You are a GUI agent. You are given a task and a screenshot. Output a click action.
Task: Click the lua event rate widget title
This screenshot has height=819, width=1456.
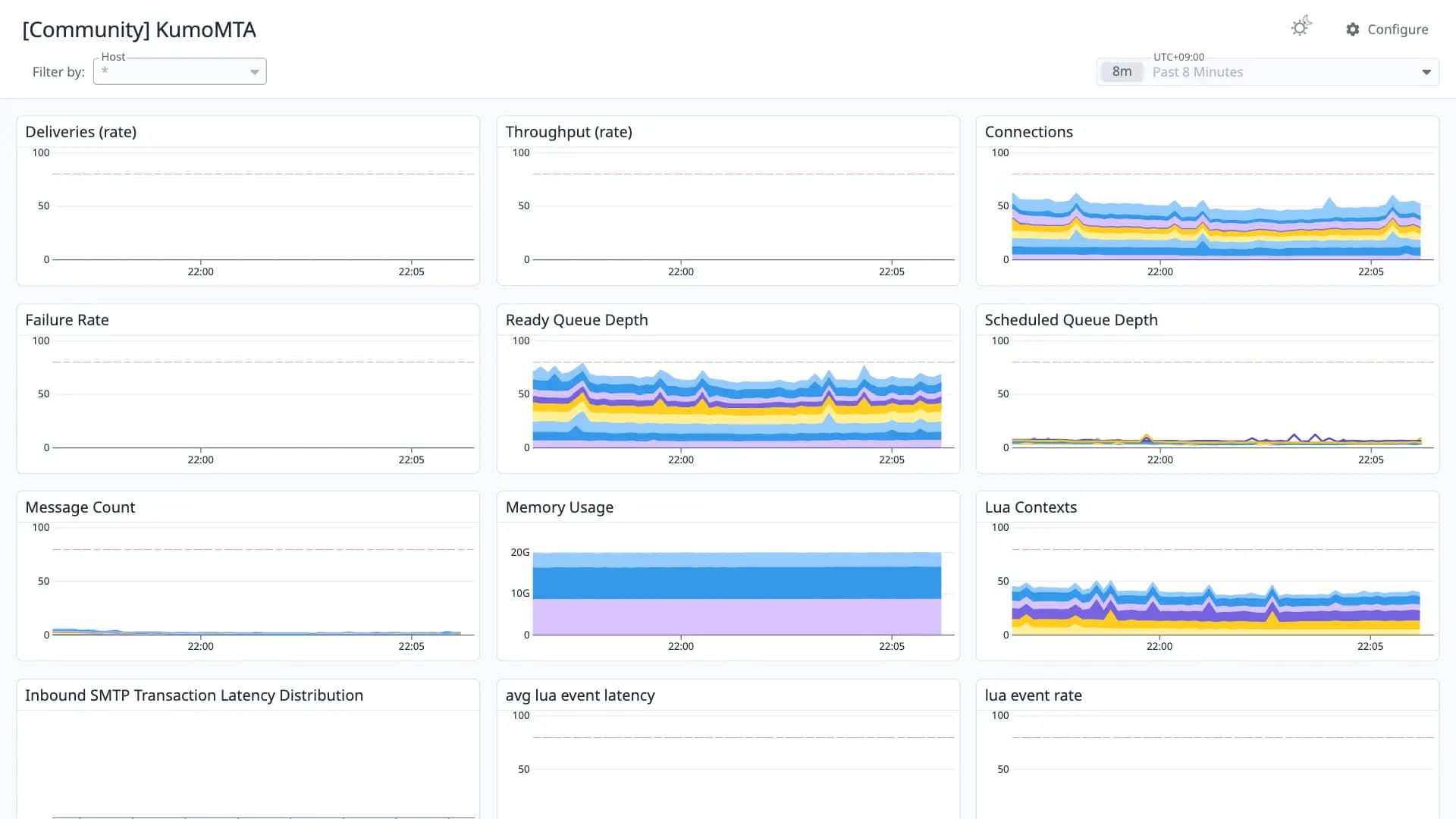coord(1033,695)
